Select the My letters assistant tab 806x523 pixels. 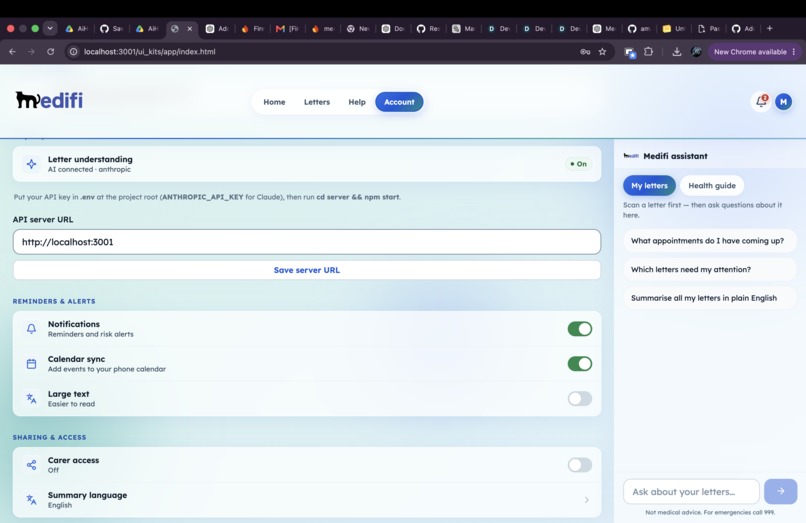[x=649, y=186]
